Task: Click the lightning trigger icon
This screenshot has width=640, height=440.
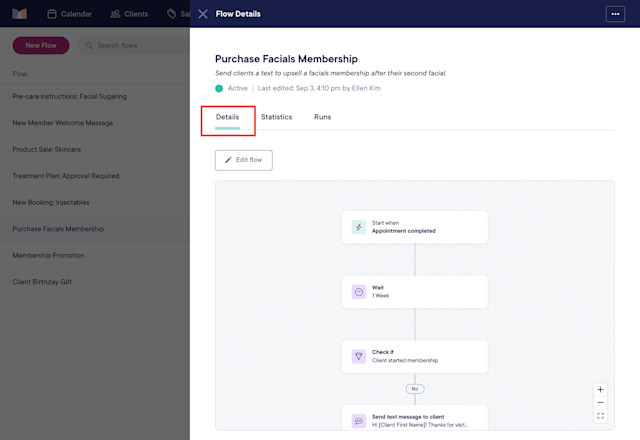Action: click(x=359, y=227)
